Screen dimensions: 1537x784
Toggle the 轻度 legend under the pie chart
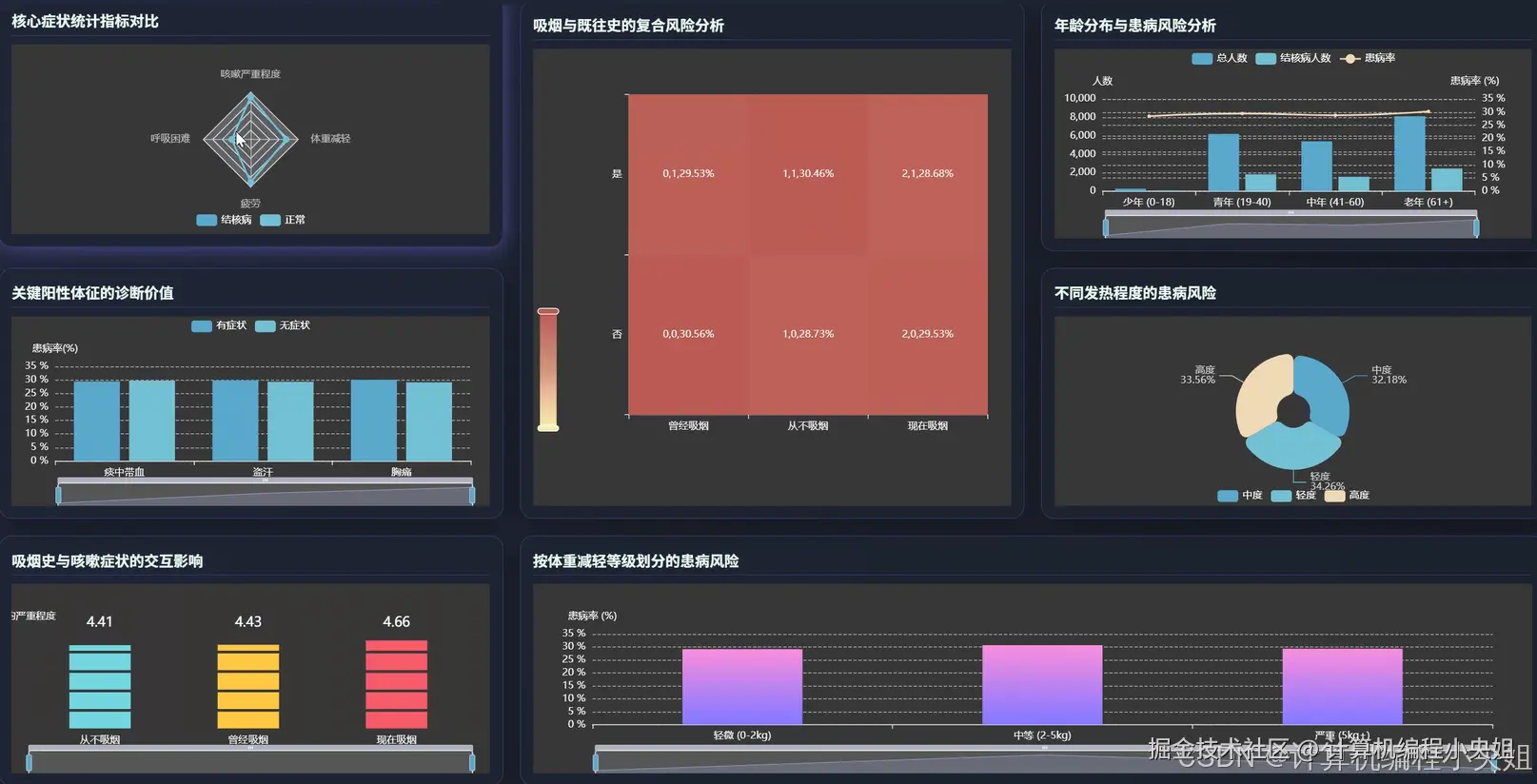coord(1292,495)
